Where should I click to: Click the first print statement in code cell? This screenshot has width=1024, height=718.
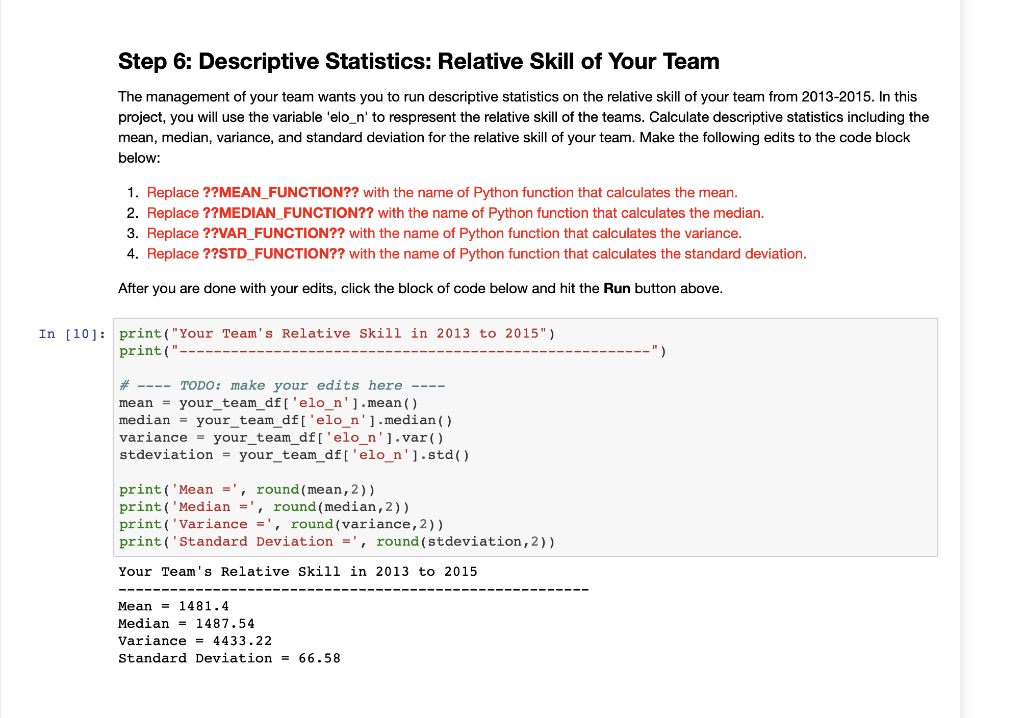tap(337, 334)
